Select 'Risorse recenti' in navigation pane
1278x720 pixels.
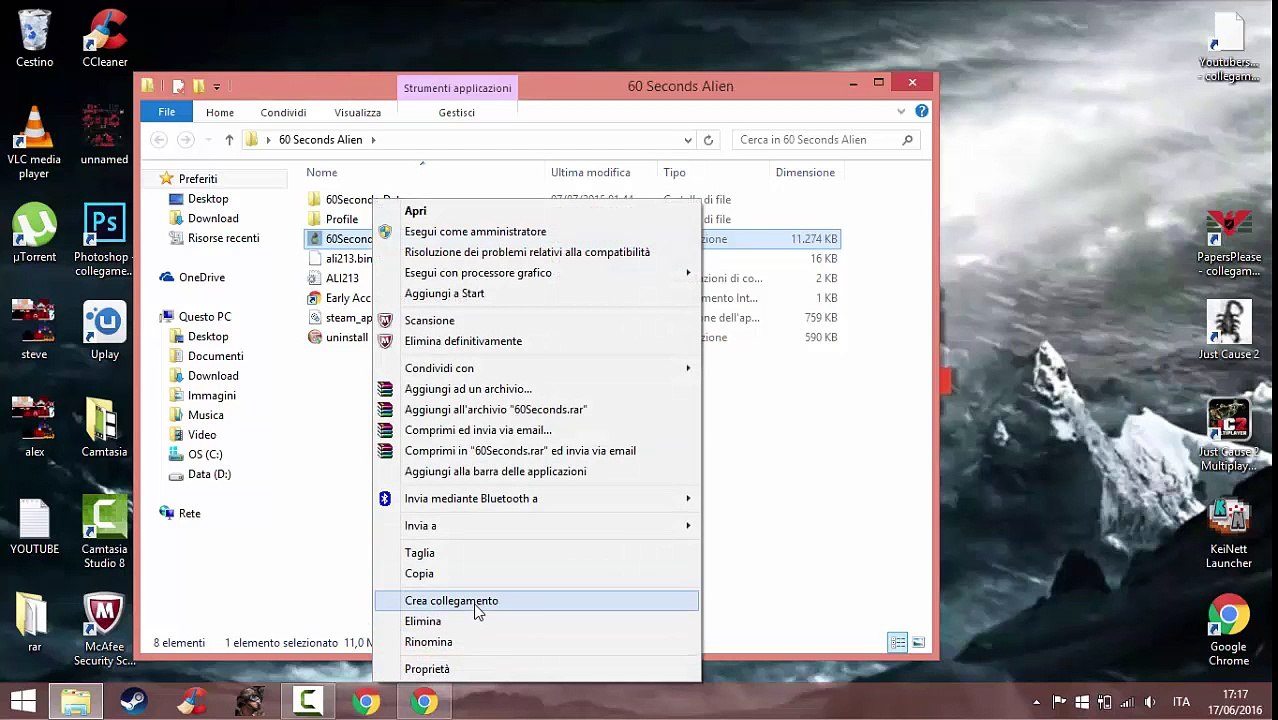point(223,238)
